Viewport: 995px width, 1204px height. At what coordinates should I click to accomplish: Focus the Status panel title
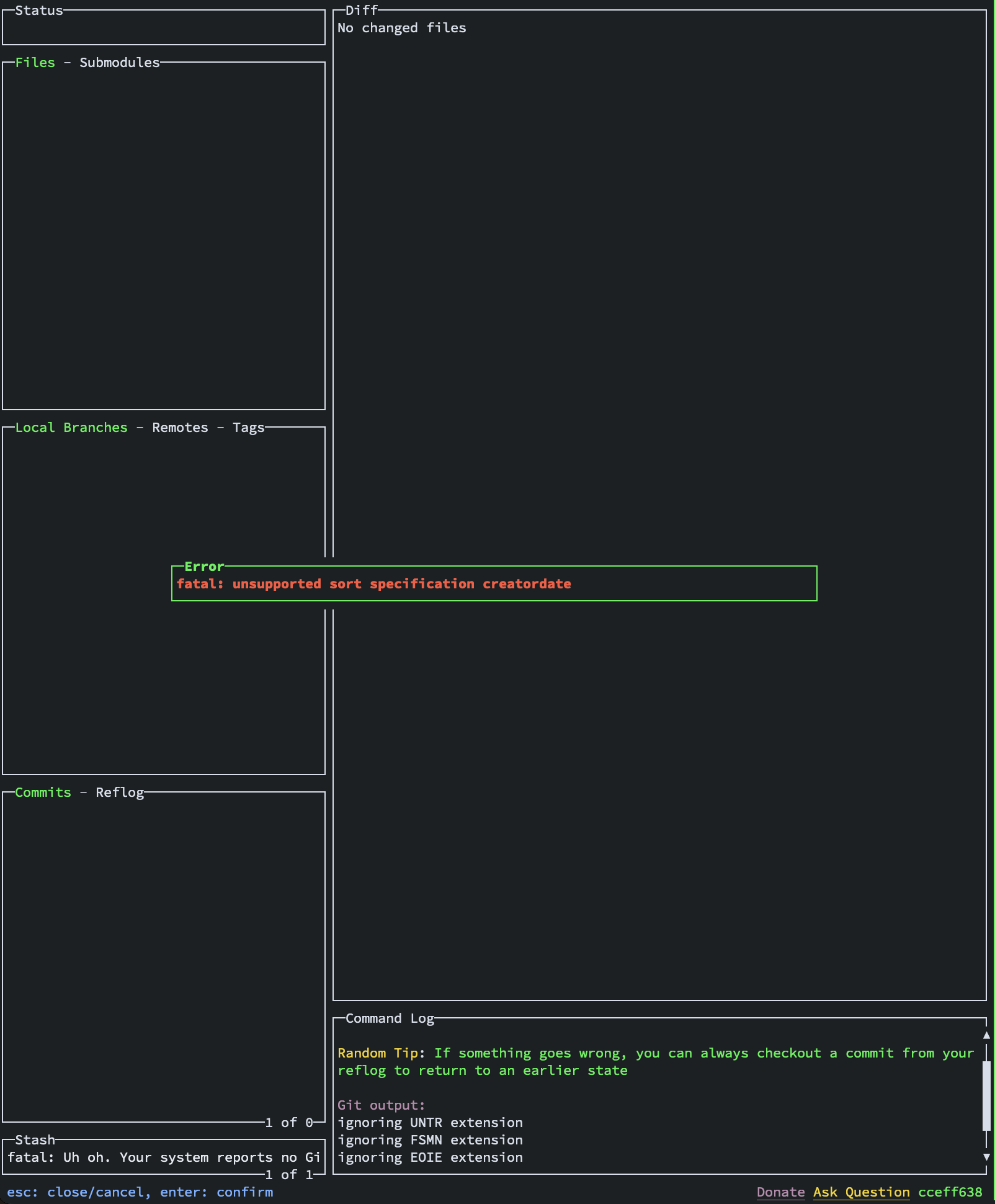click(x=39, y=11)
